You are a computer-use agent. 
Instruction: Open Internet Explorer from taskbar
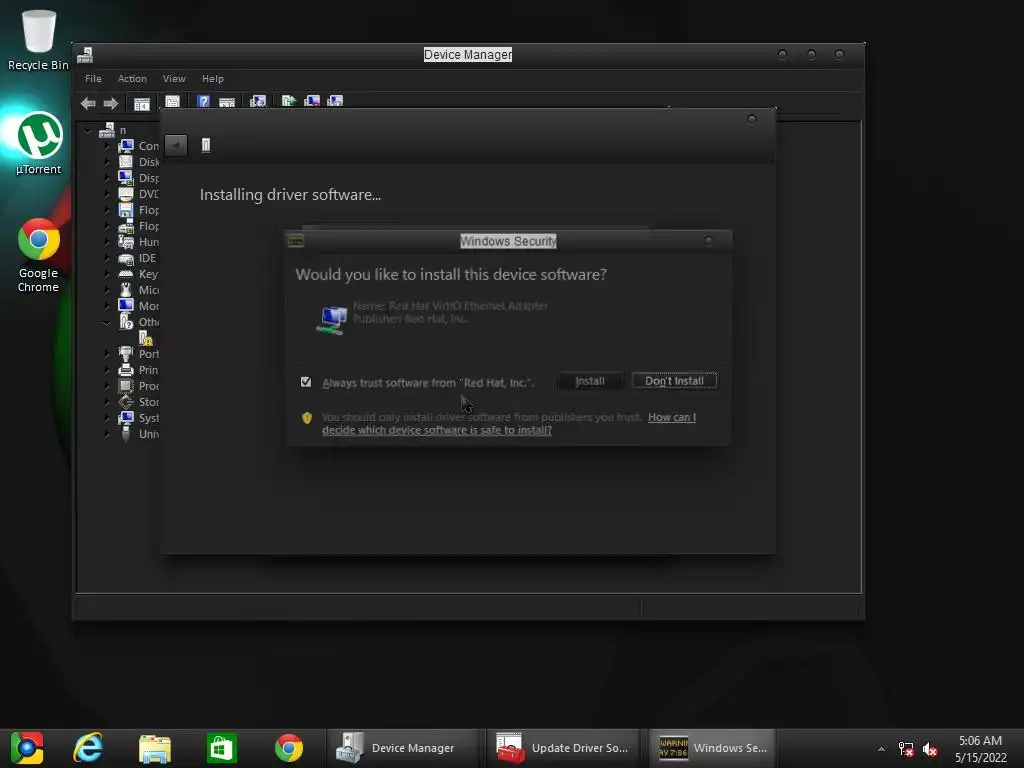coord(88,748)
